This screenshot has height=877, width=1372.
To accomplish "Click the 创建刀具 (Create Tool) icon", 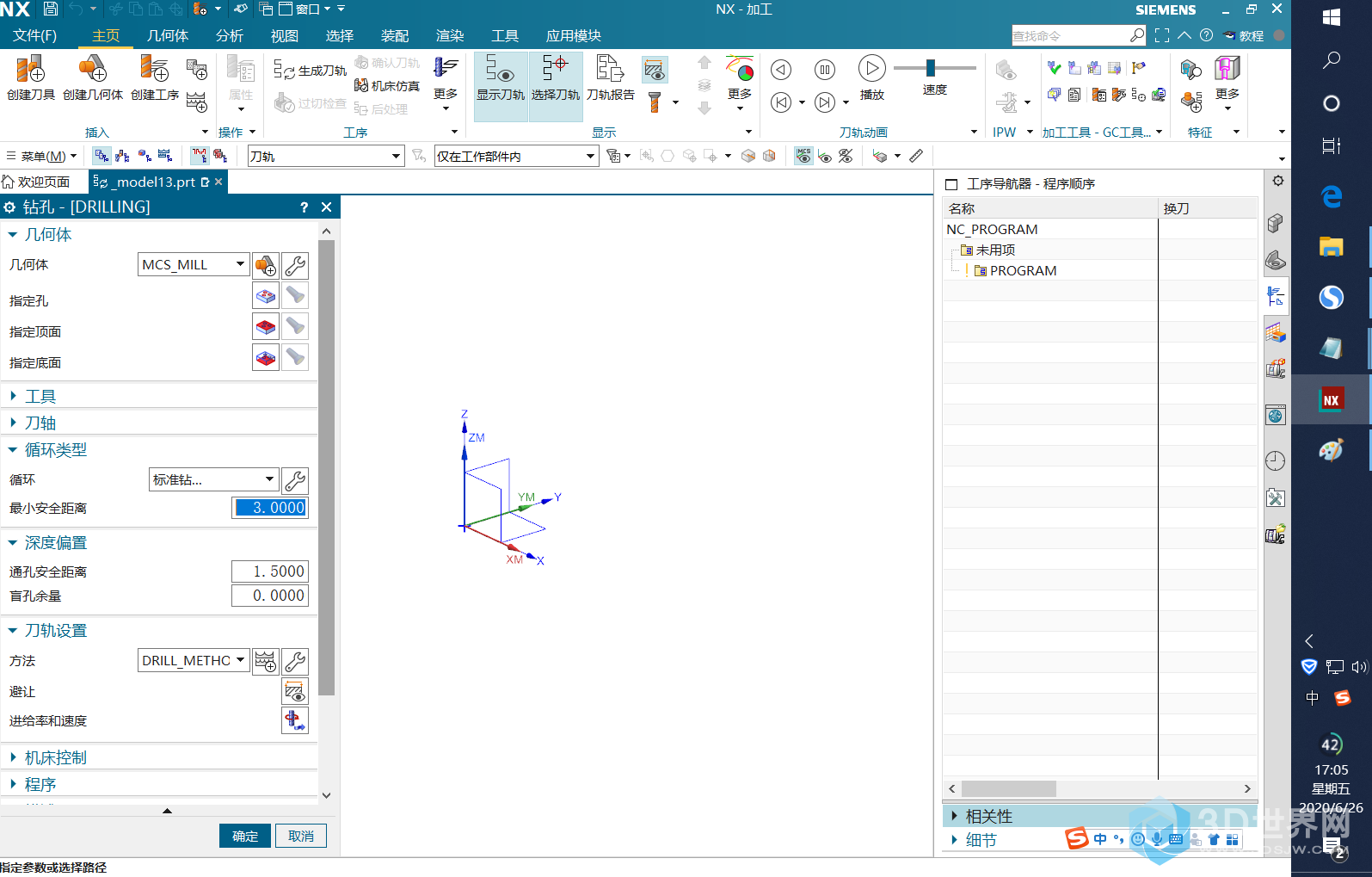I will 30,77.
